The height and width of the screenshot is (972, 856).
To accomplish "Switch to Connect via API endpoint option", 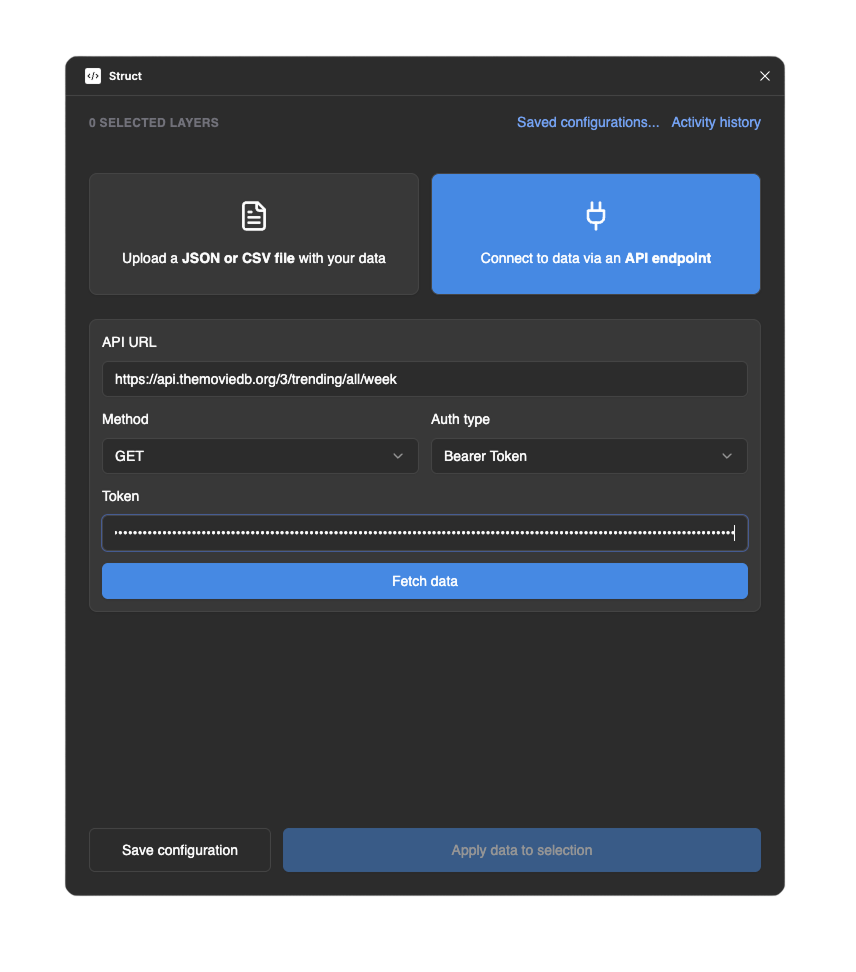I will [595, 234].
